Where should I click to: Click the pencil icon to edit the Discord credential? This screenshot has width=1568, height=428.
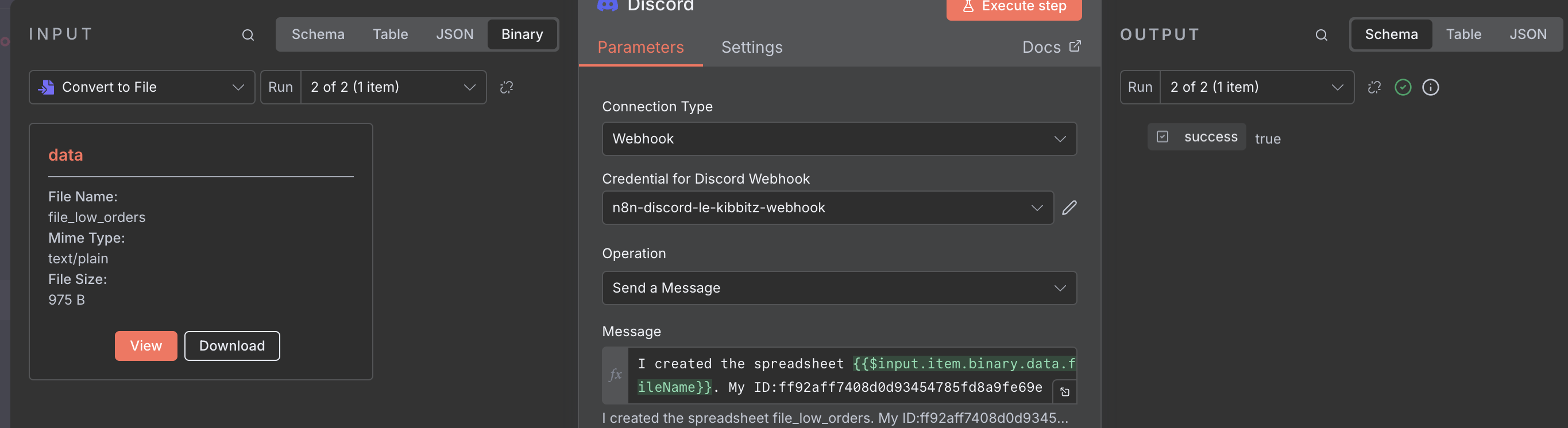(x=1069, y=208)
